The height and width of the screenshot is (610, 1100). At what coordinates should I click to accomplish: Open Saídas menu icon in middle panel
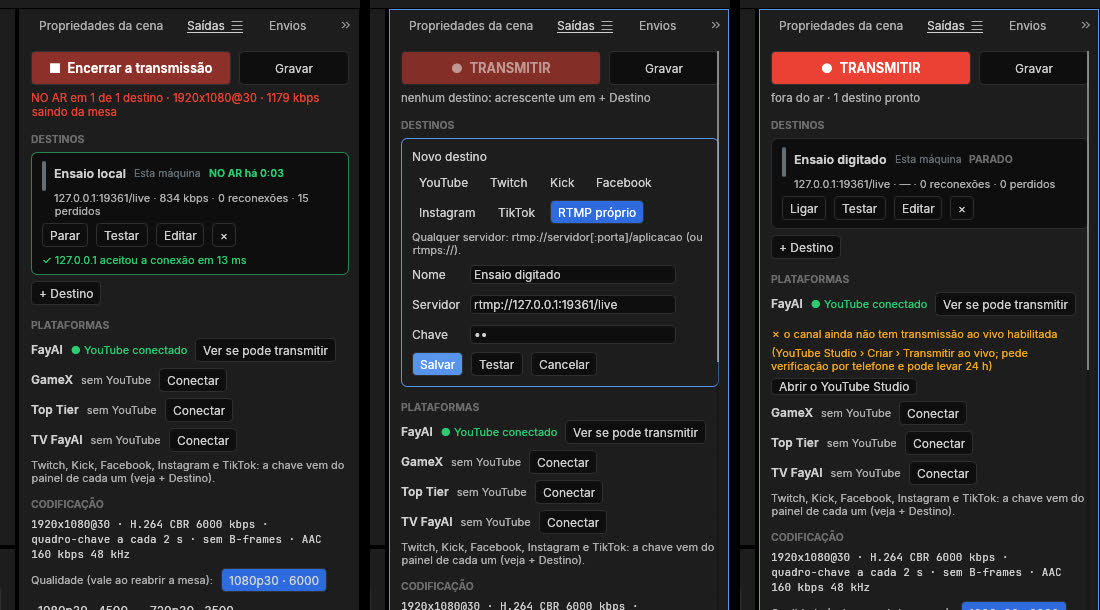coord(607,26)
